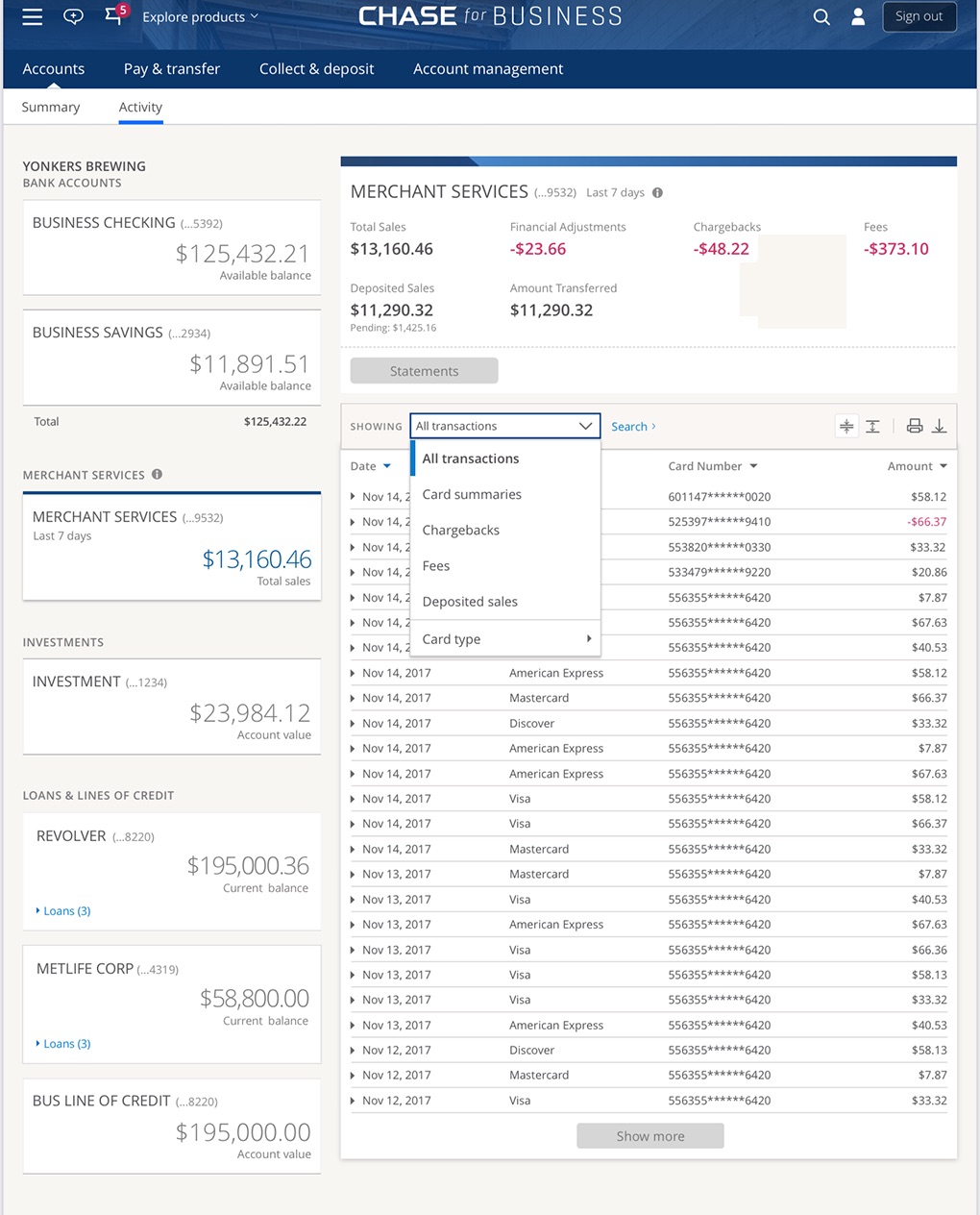Sort by Card Number column arrow
980x1215 pixels.
point(753,466)
